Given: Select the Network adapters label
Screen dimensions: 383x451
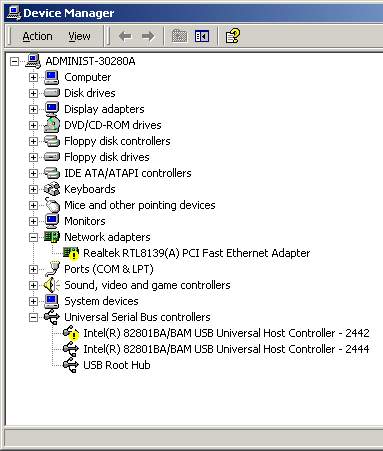Looking at the screenshot, I should click(107, 237).
